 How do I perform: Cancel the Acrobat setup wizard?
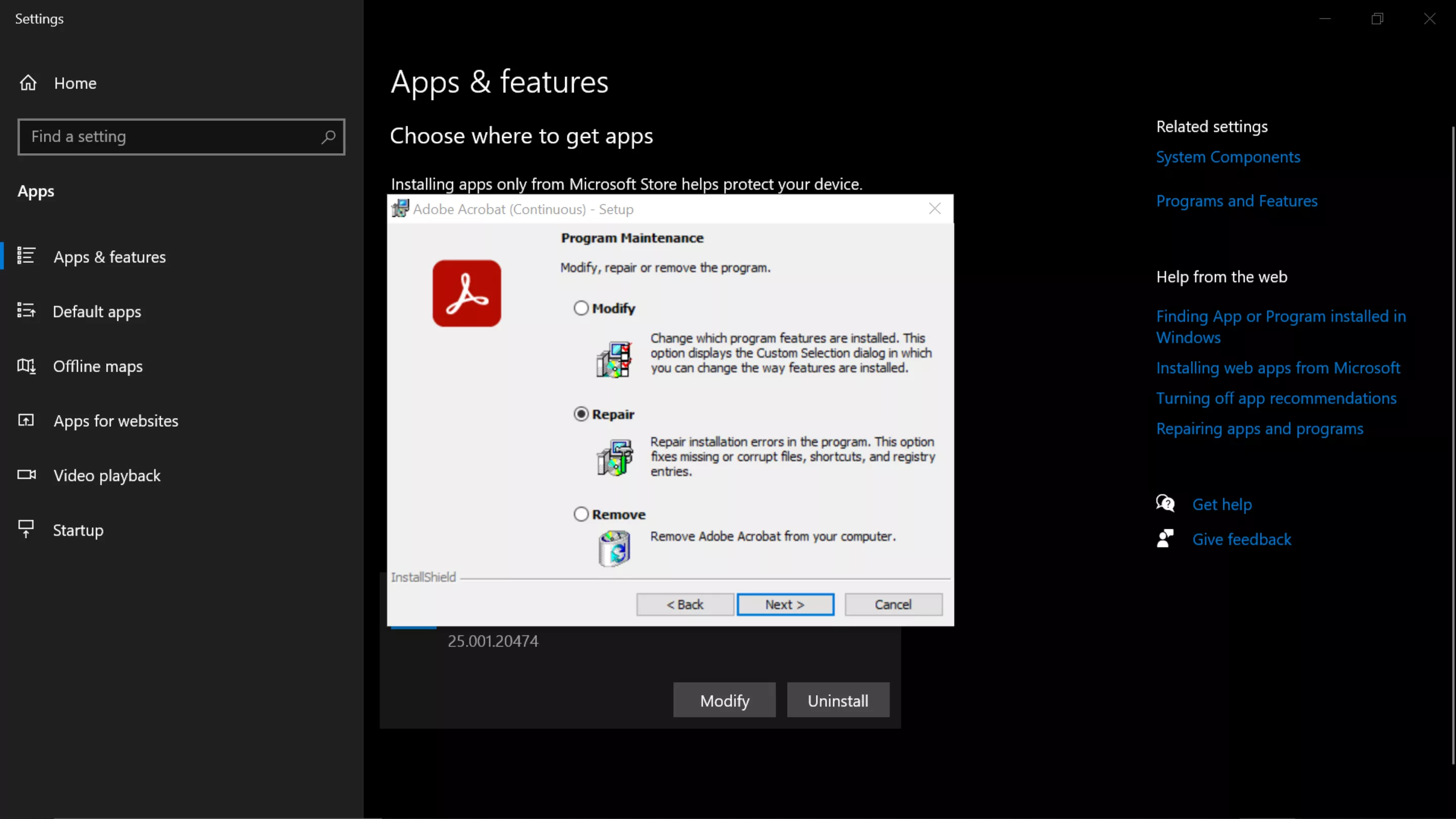point(893,604)
